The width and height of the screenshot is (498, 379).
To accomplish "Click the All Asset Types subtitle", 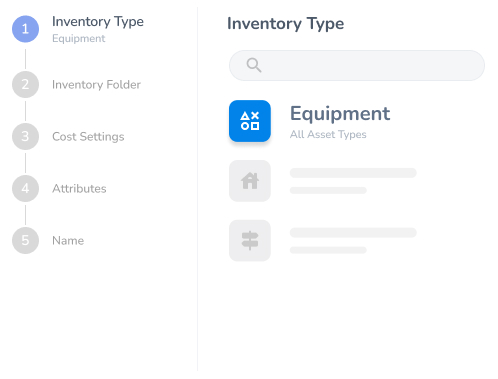I will coord(328,134).
